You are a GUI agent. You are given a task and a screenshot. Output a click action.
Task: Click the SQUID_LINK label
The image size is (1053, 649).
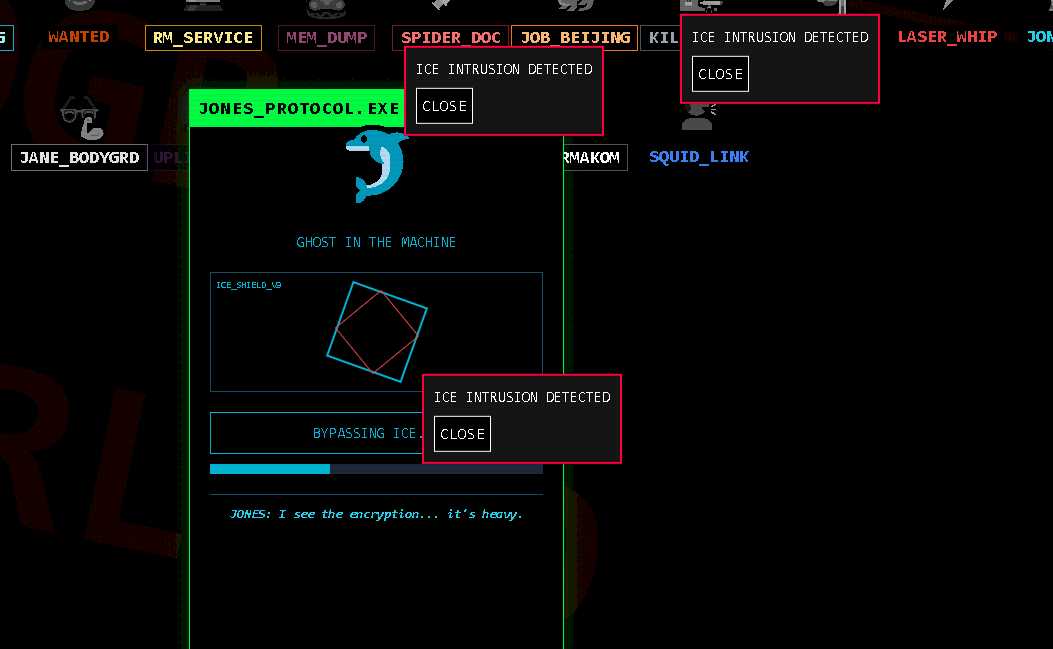pyautogui.click(x=698, y=157)
